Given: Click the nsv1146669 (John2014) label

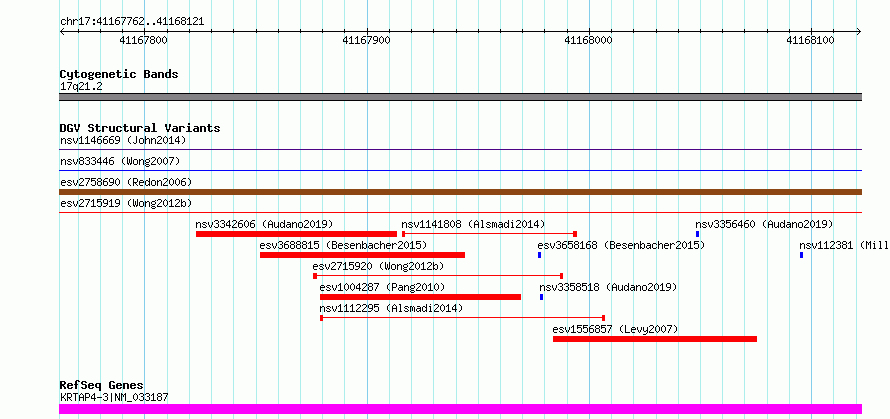Looking at the screenshot, I should click(x=123, y=140).
